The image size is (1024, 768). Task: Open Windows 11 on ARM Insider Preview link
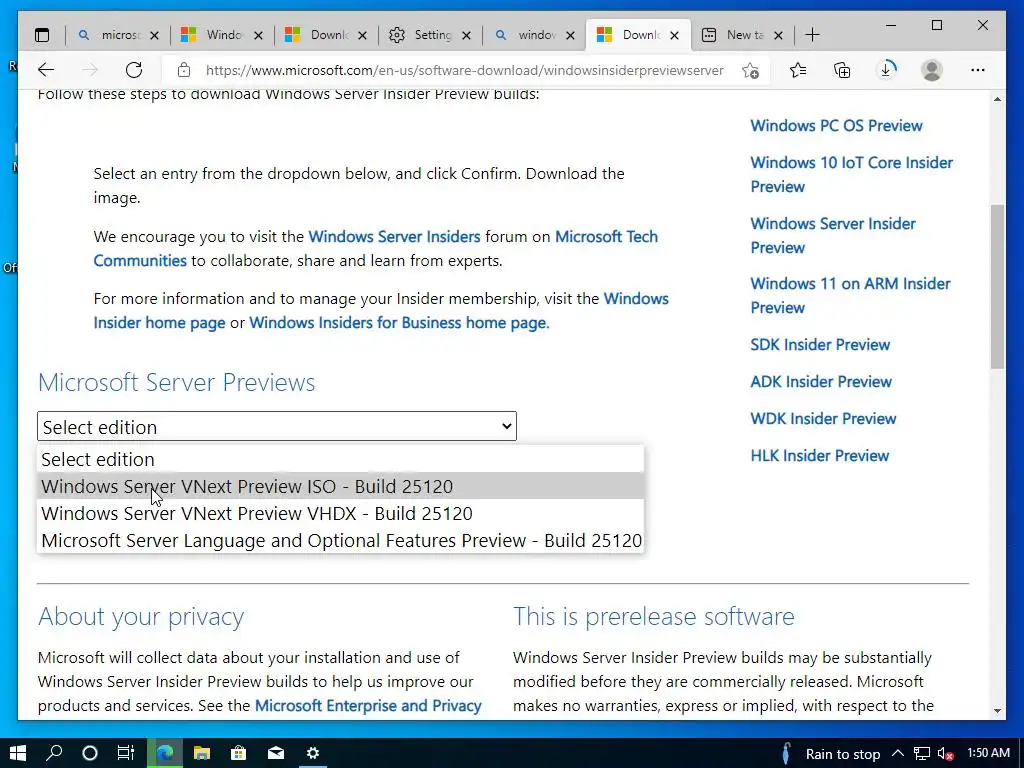[850, 295]
